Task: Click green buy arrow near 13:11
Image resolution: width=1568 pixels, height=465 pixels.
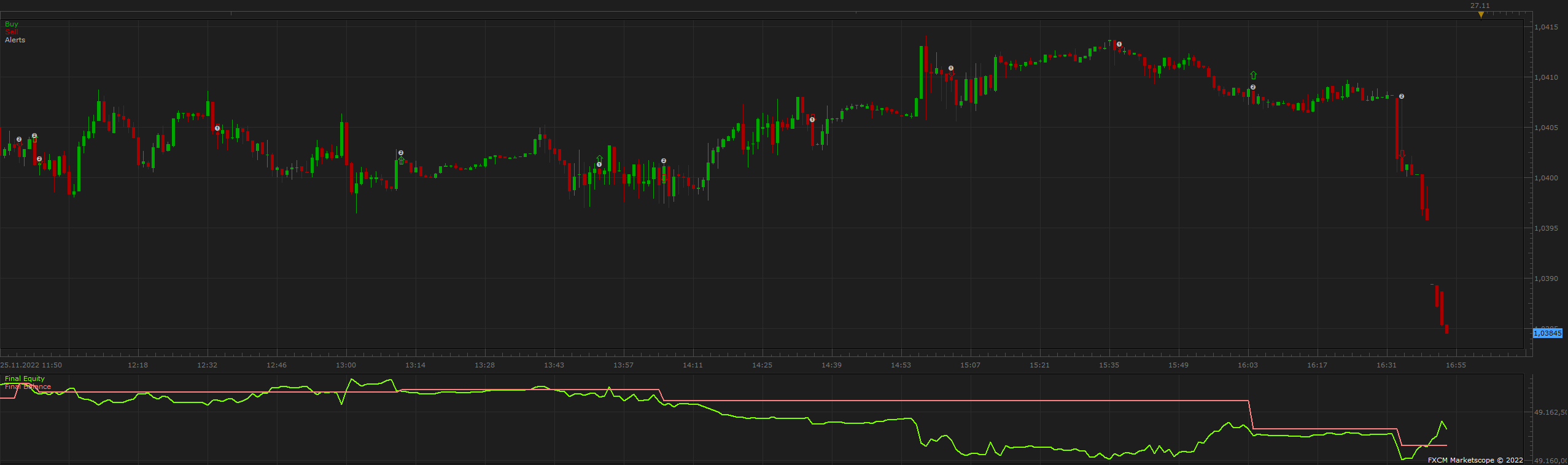Action: click(402, 161)
